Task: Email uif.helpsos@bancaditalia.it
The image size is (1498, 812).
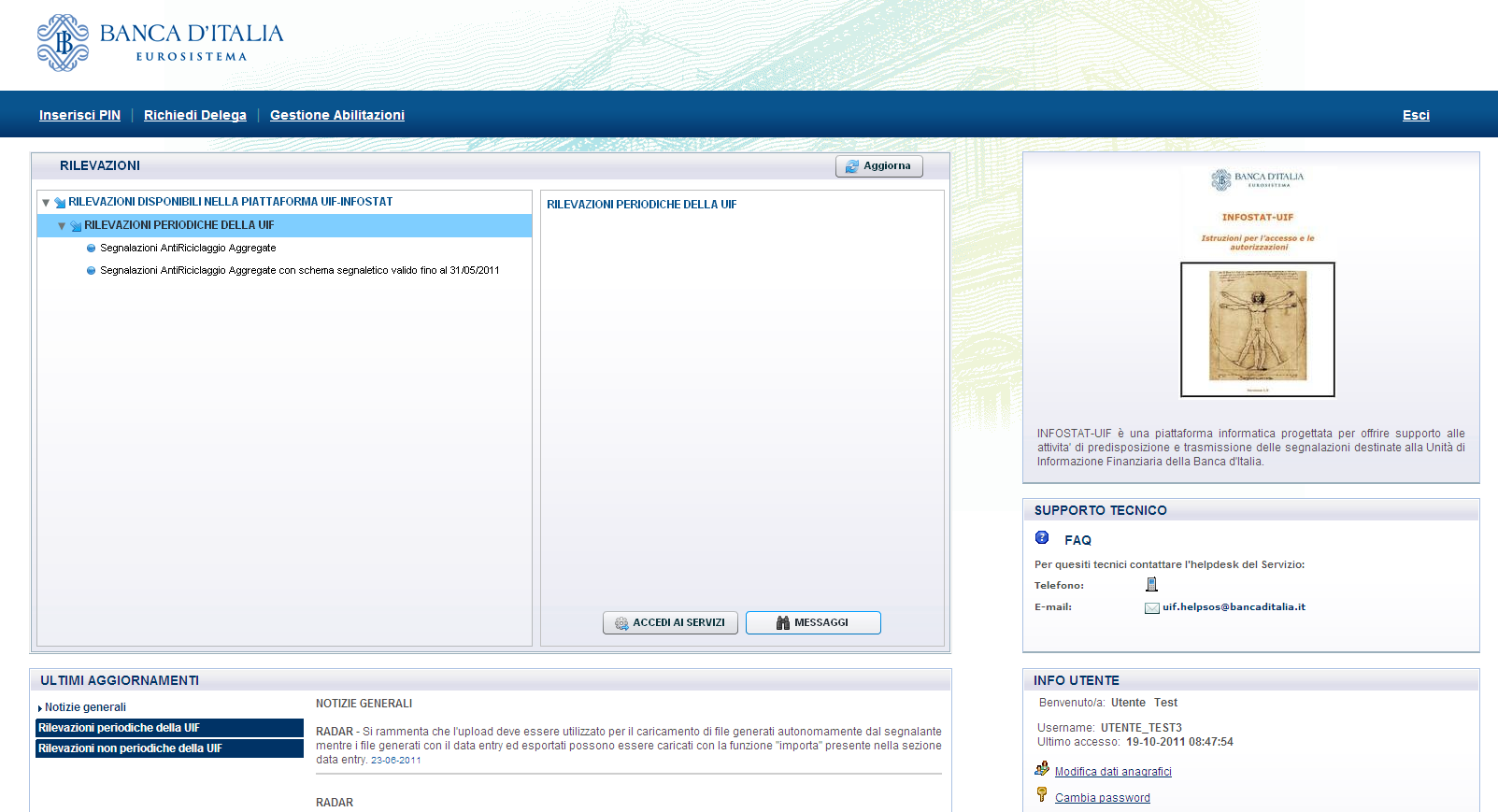Action: pyautogui.click(x=1234, y=606)
